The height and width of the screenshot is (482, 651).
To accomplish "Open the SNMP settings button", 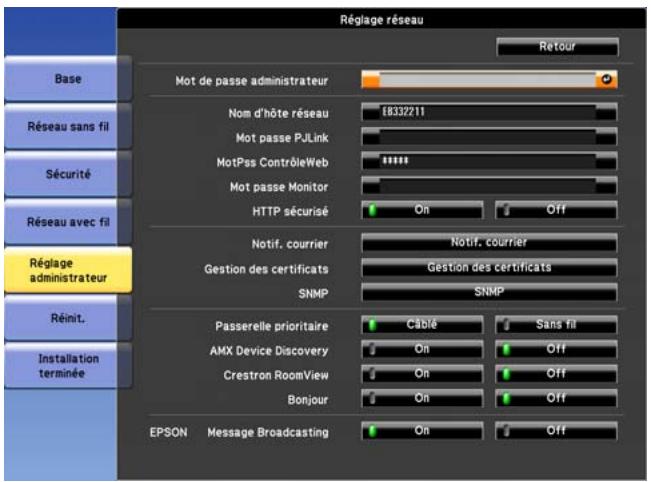I will point(489,292).
